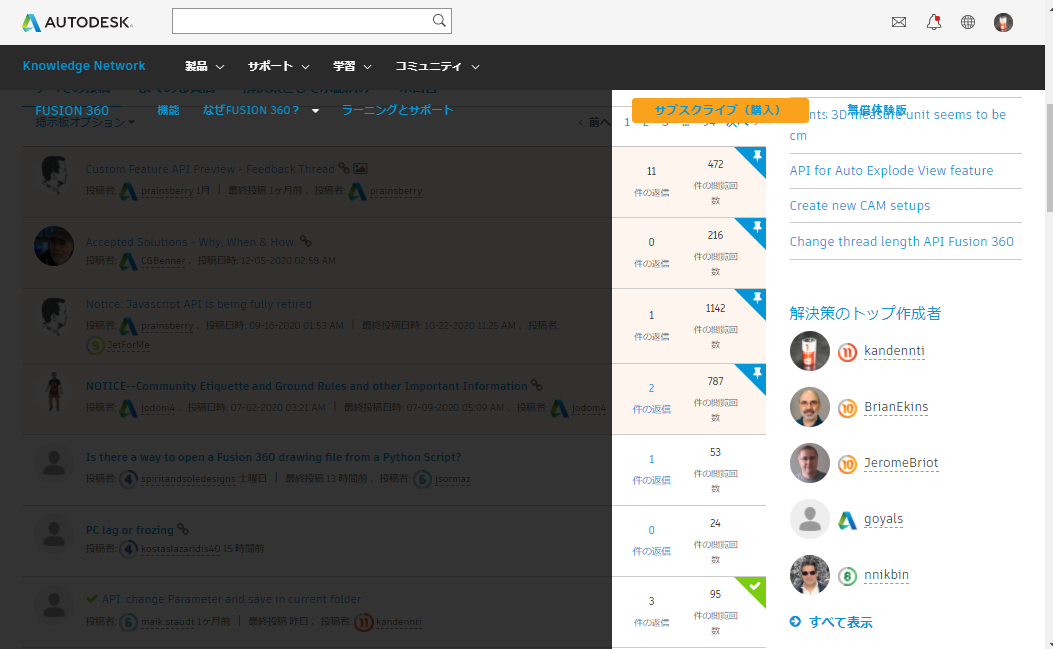Open ラーニングとサポート tab
This screenshot has width=1053, height=649.
pos(398,110)
